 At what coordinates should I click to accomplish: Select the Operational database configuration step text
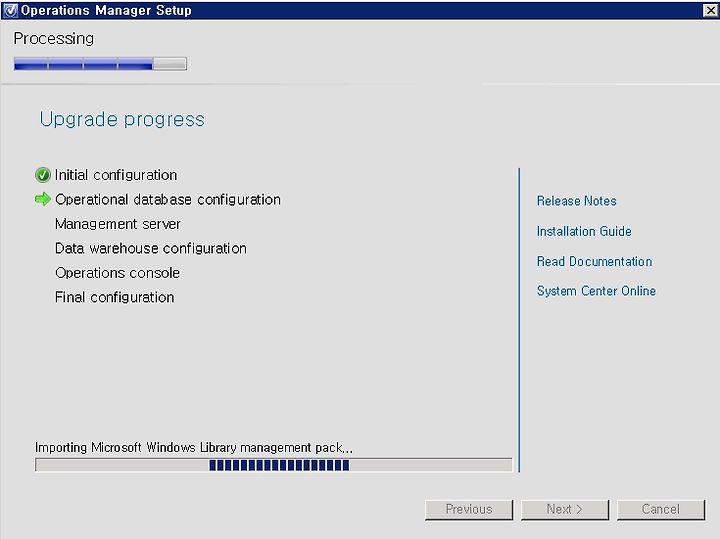[168, 199]
